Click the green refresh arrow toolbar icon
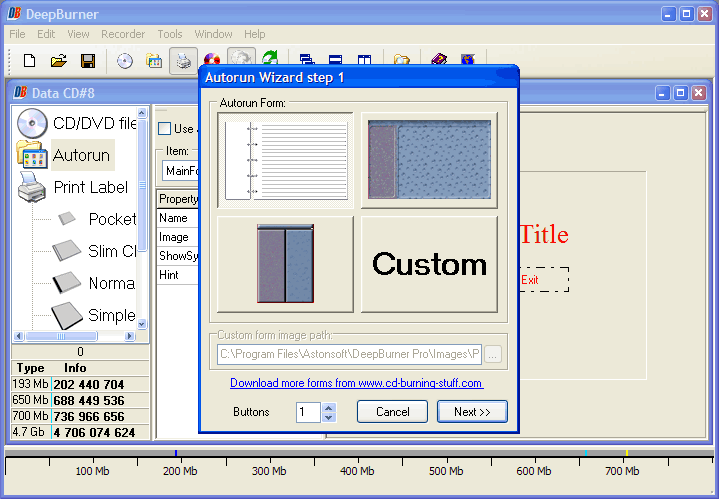Screen dimensions: 719x499 pos(270,60)
